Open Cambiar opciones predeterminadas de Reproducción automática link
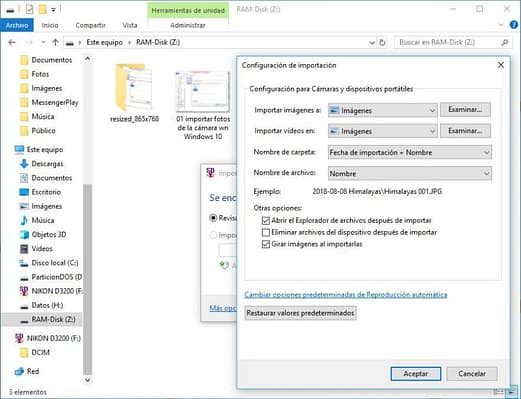The height and width of the screenshot is (399, 521). tap(346, 295)
